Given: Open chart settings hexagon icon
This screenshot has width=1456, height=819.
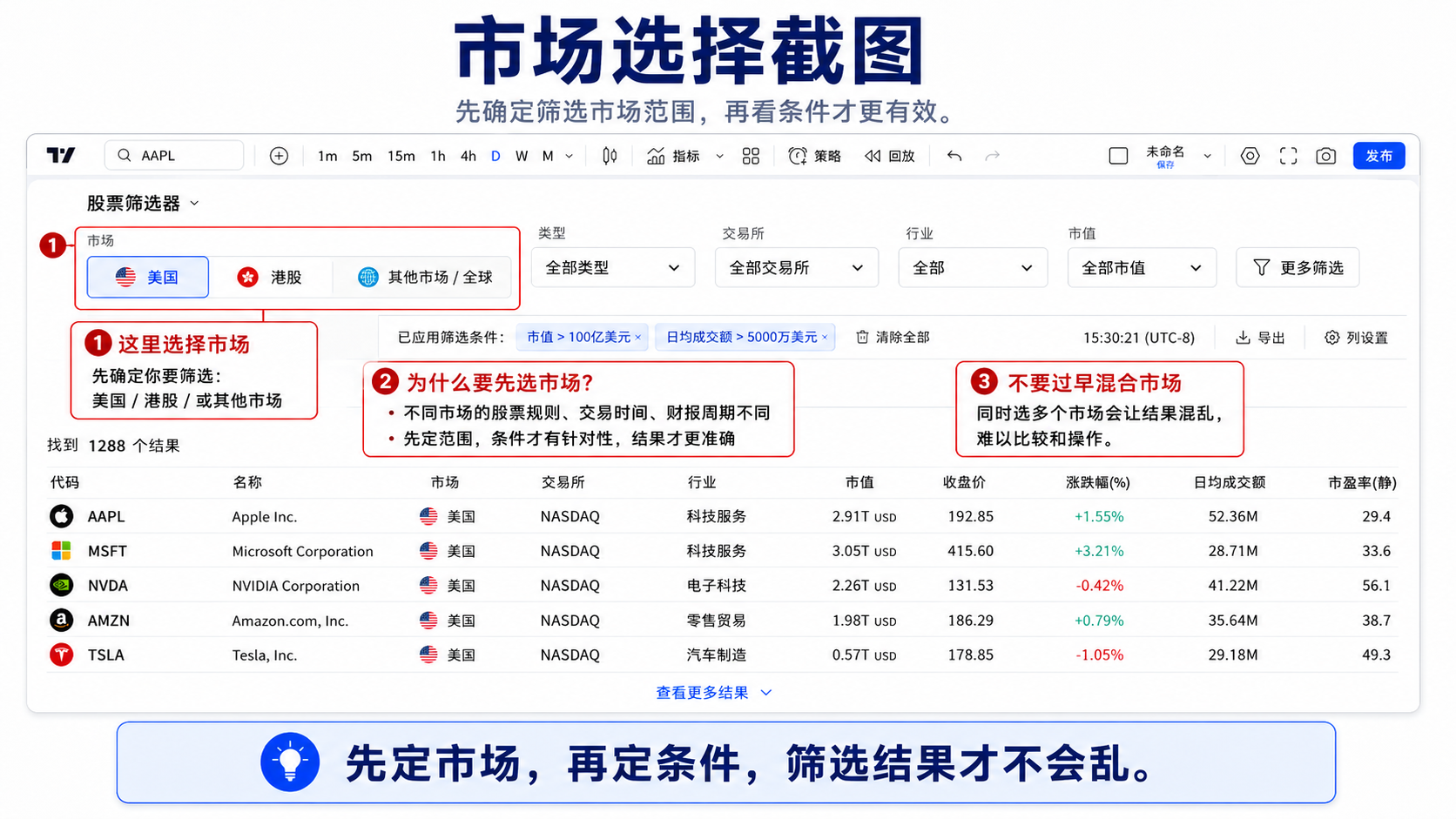Looking at the screenshot, I should [x=1250, y=156].
